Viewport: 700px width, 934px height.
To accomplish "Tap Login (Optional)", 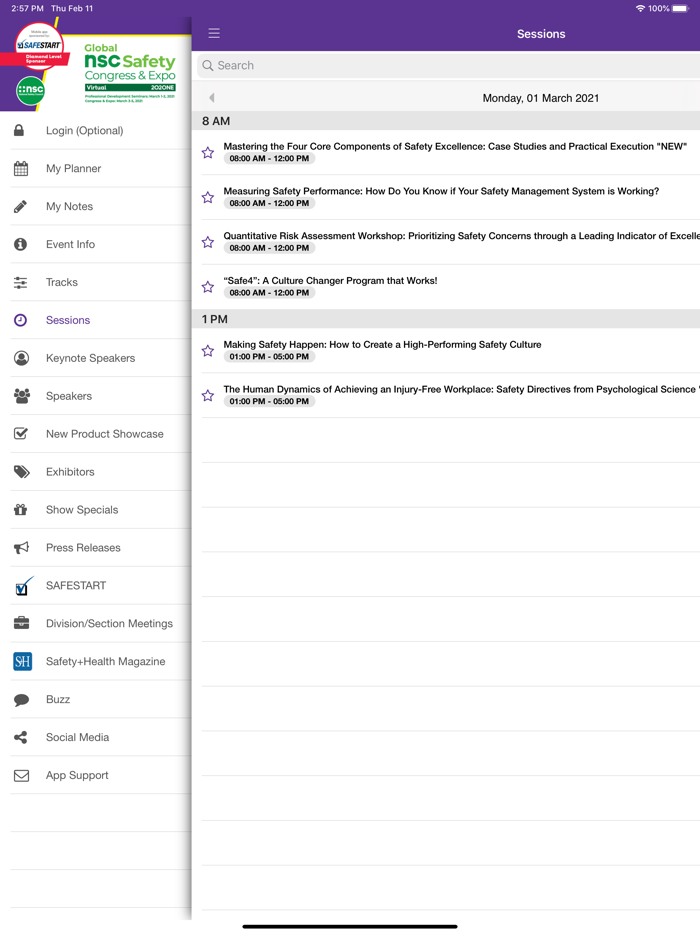I will coord(84,131).
